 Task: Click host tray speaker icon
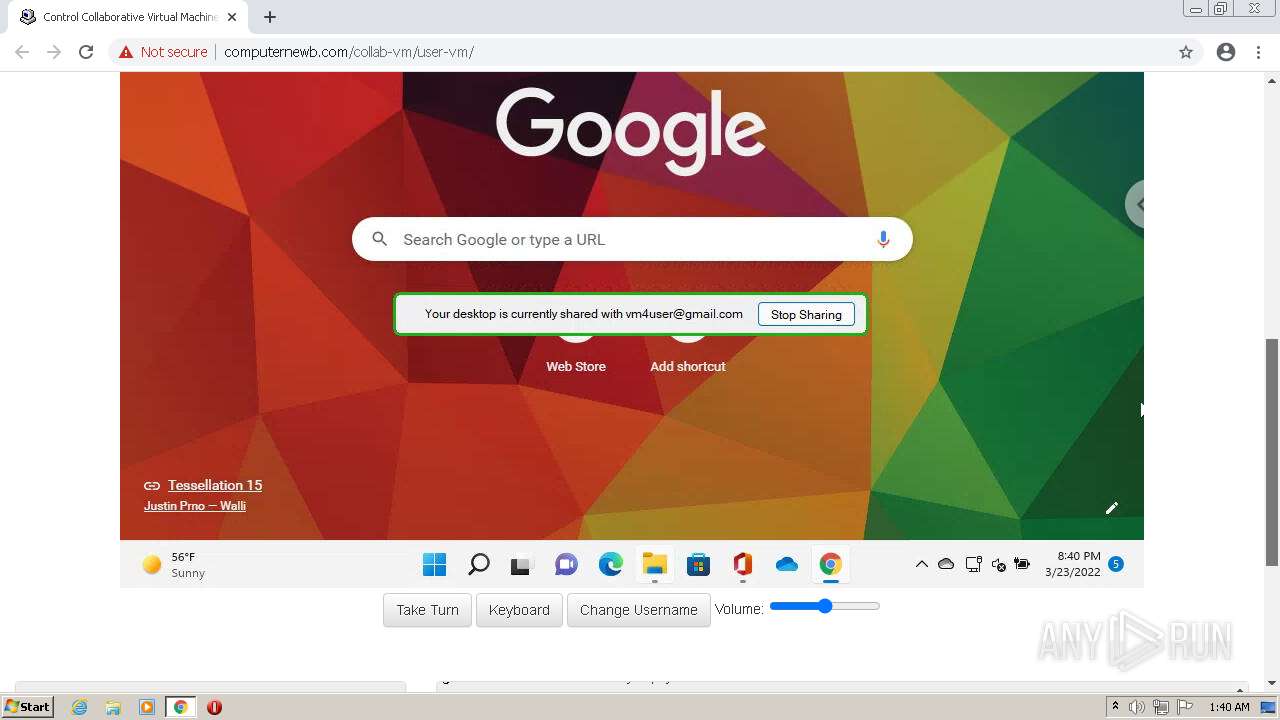1137,707
